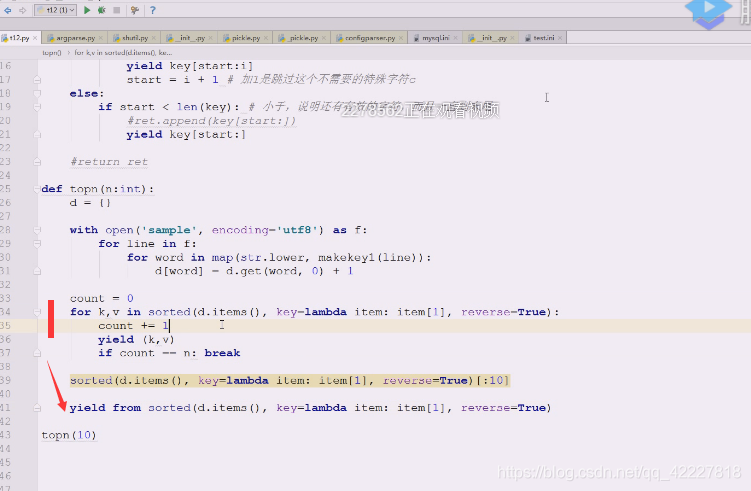
Task: Click the 'd.get(word, 0) + 1' expression
Action: pyautogui.click(x=289, y=271)
